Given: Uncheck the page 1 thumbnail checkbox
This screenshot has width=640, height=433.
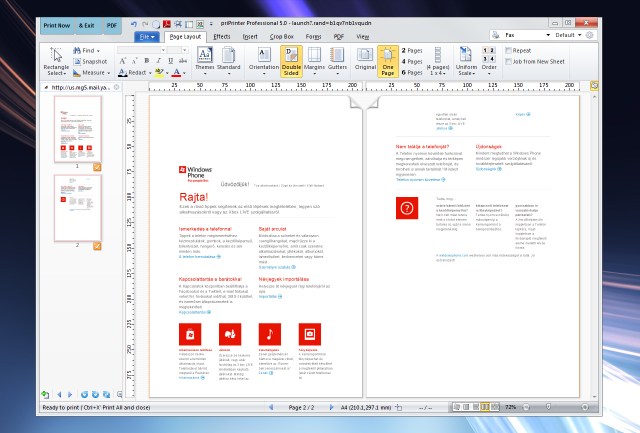Looking at the screenshot, I should (97, 165).
